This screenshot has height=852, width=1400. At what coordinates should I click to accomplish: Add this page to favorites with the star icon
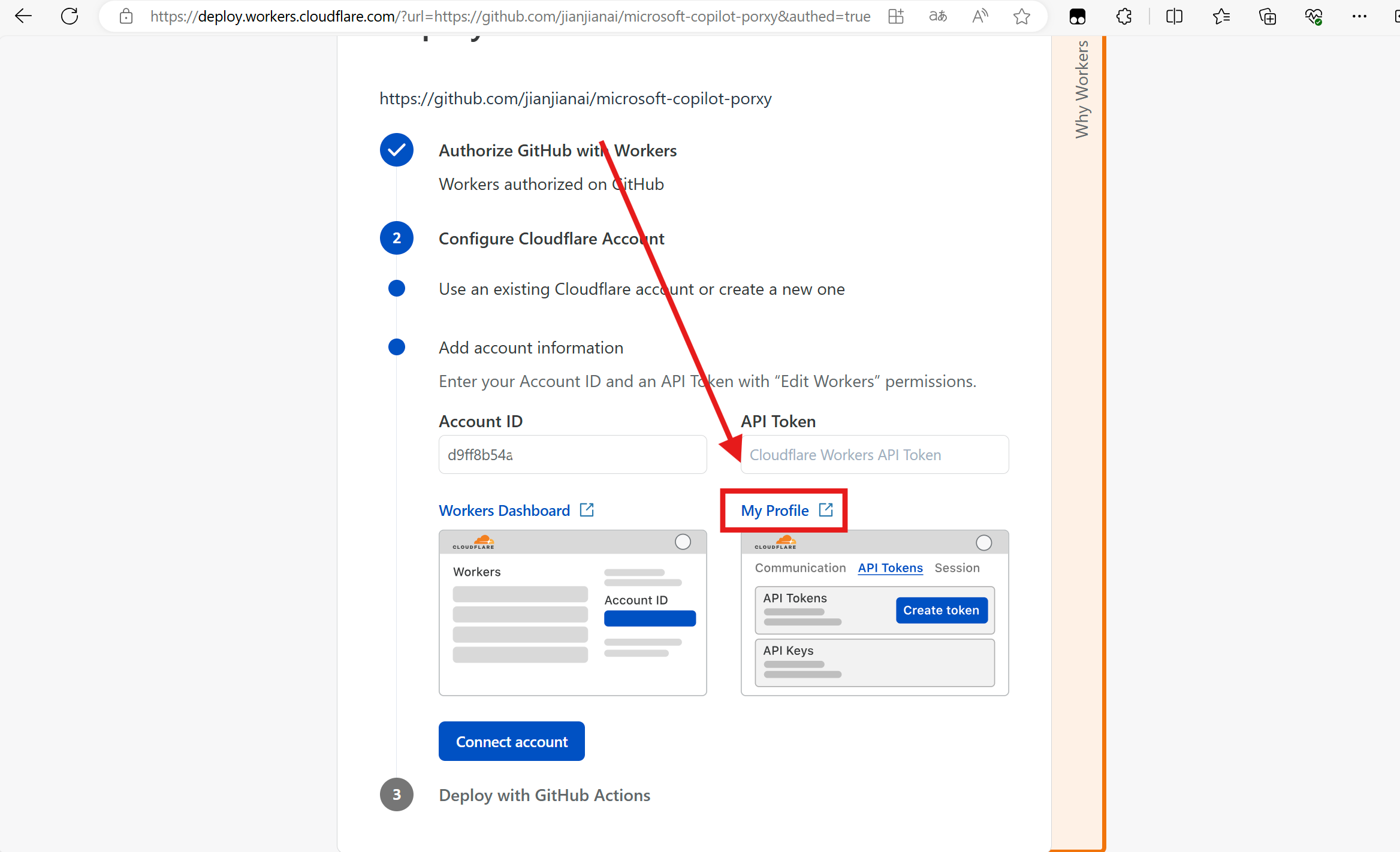[x=1022, y=16]
